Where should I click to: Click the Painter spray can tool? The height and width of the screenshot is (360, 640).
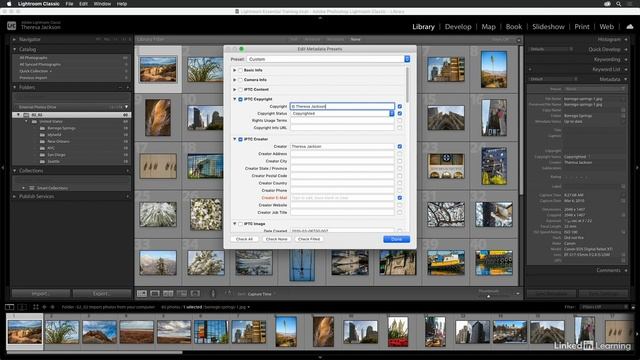213,293
